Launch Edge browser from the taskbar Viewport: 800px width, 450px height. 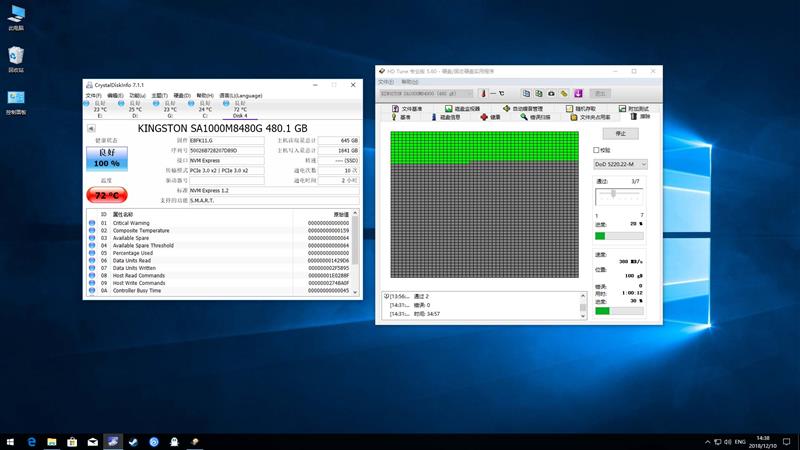(32, 442)
